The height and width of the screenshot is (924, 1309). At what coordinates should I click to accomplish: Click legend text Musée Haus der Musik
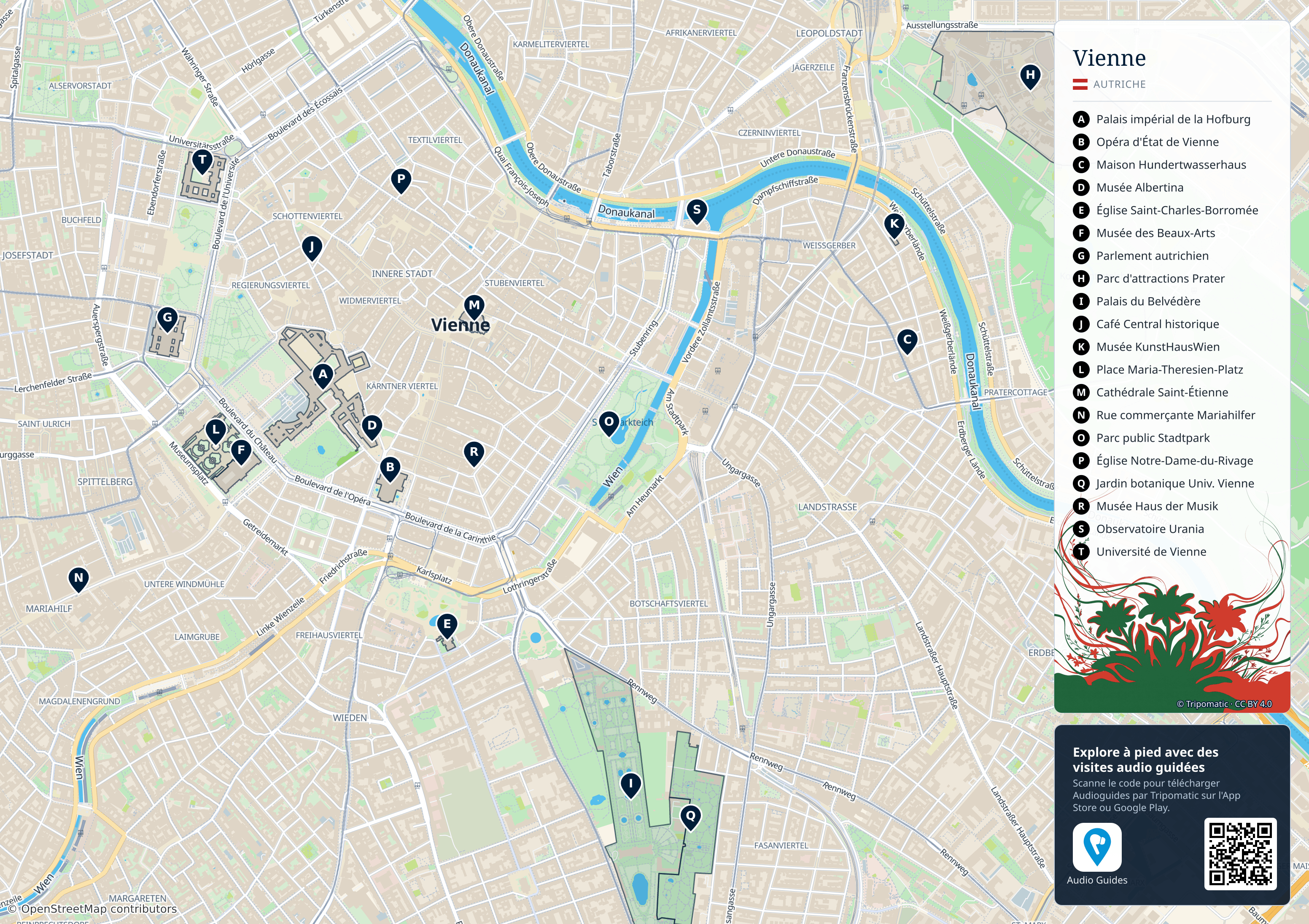tap(1157, 506)
